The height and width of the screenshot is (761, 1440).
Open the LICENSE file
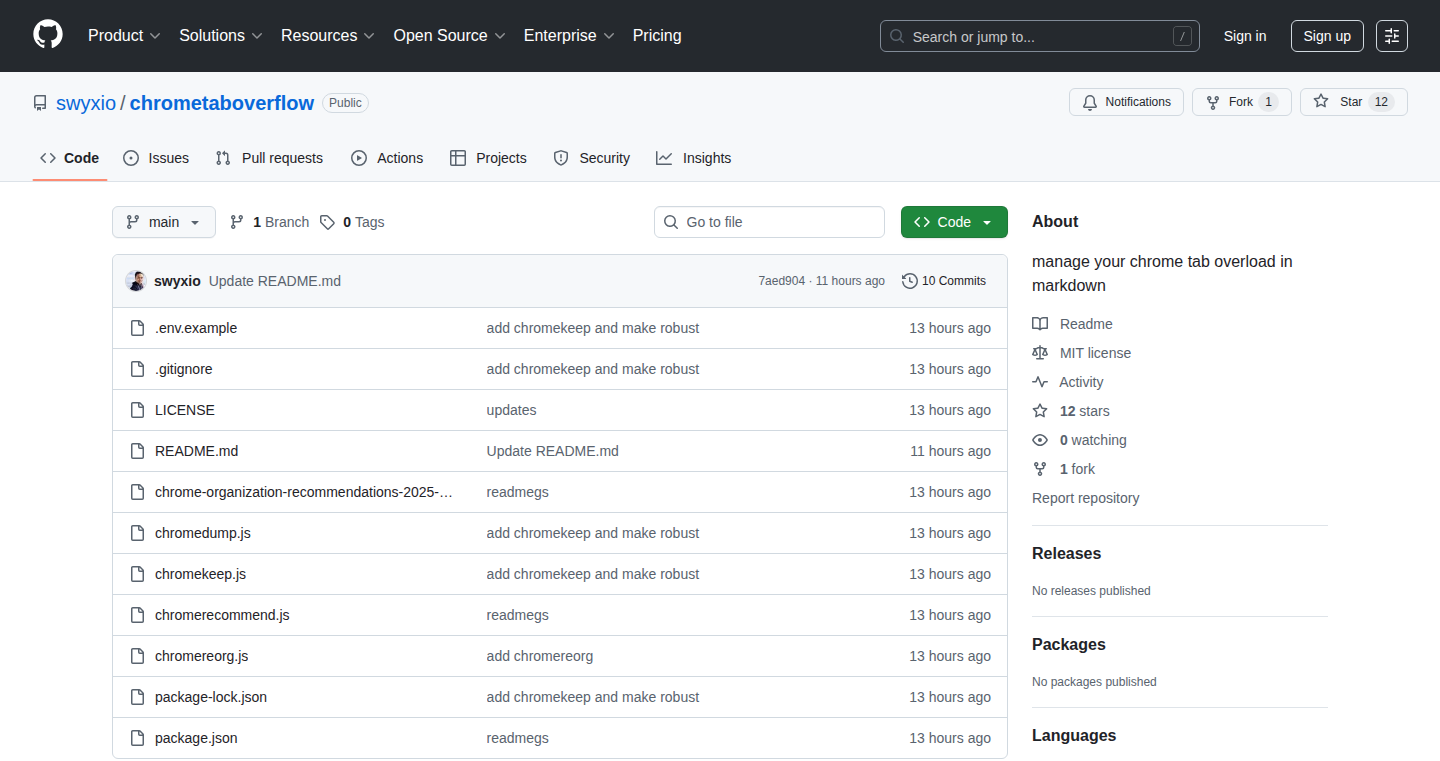(x=185, y=410)
